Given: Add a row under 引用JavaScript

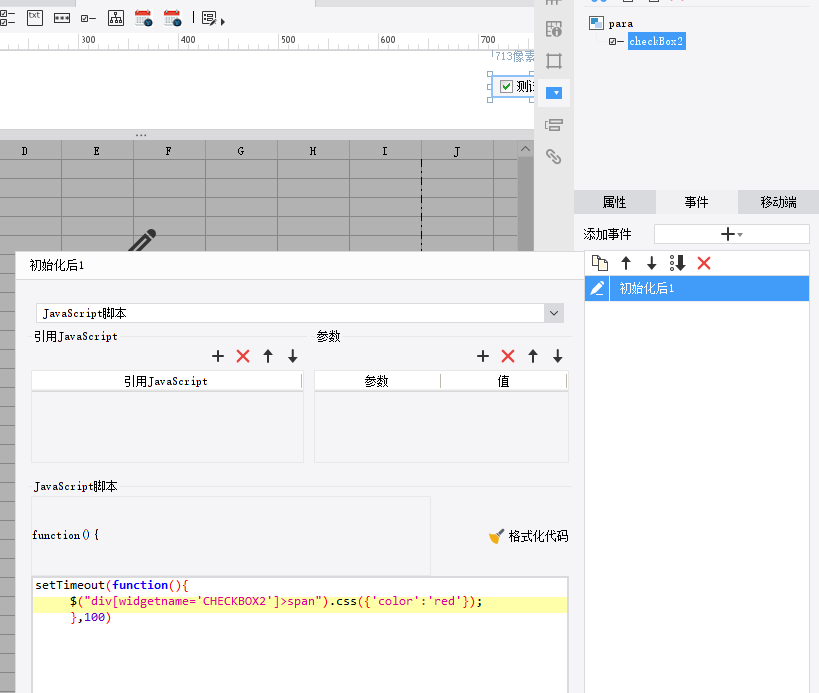Looking at the screenshot, I should 218,356.
